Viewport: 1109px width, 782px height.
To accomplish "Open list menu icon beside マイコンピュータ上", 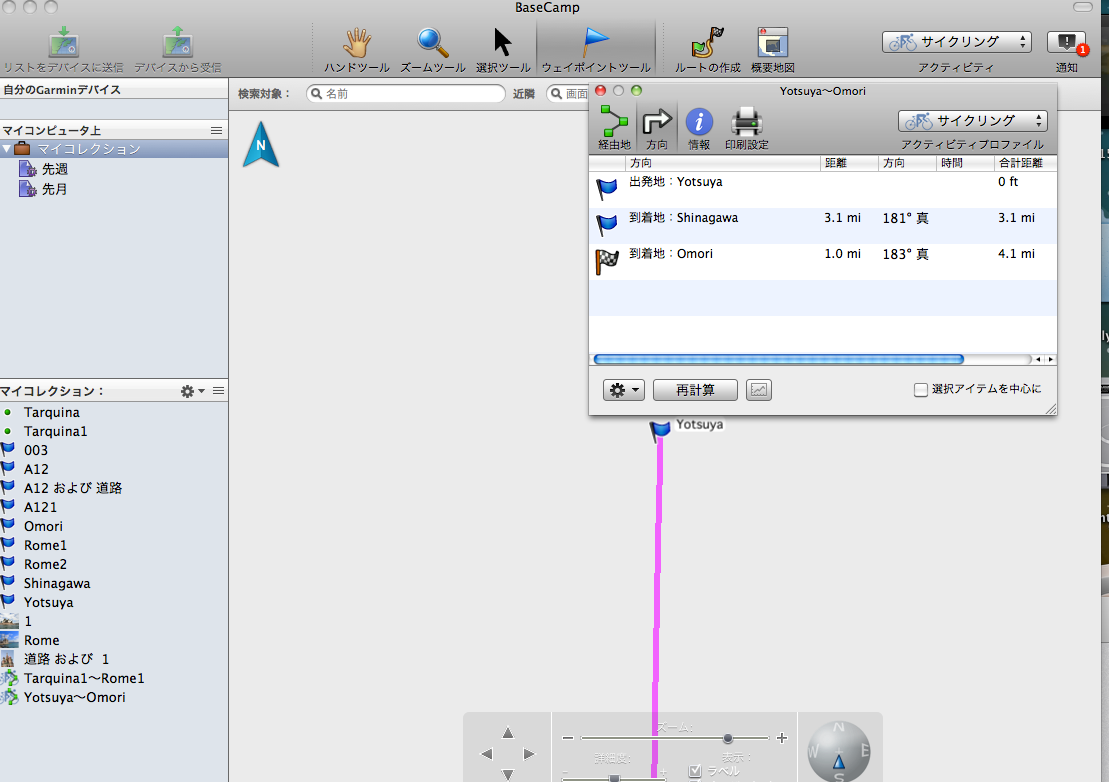I will 216,130.
